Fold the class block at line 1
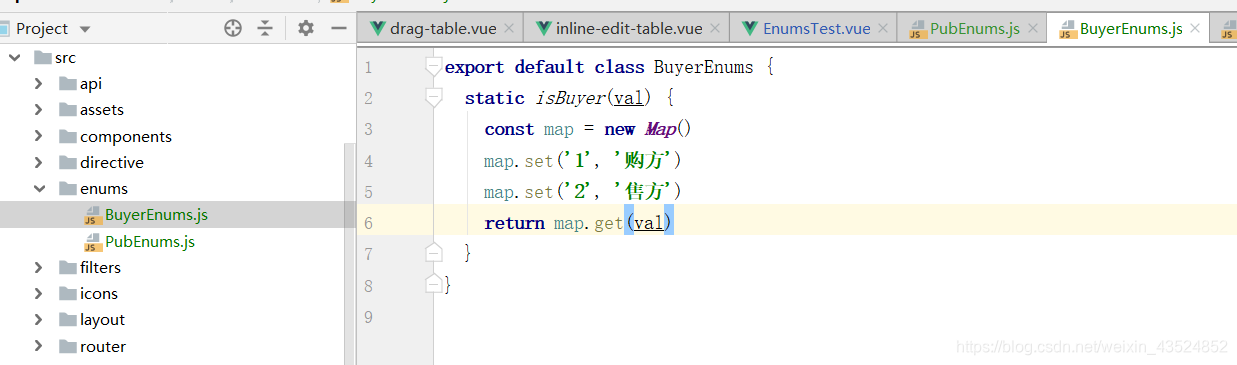The height and width of the screenshot is (365, 1237). [433, 66]
